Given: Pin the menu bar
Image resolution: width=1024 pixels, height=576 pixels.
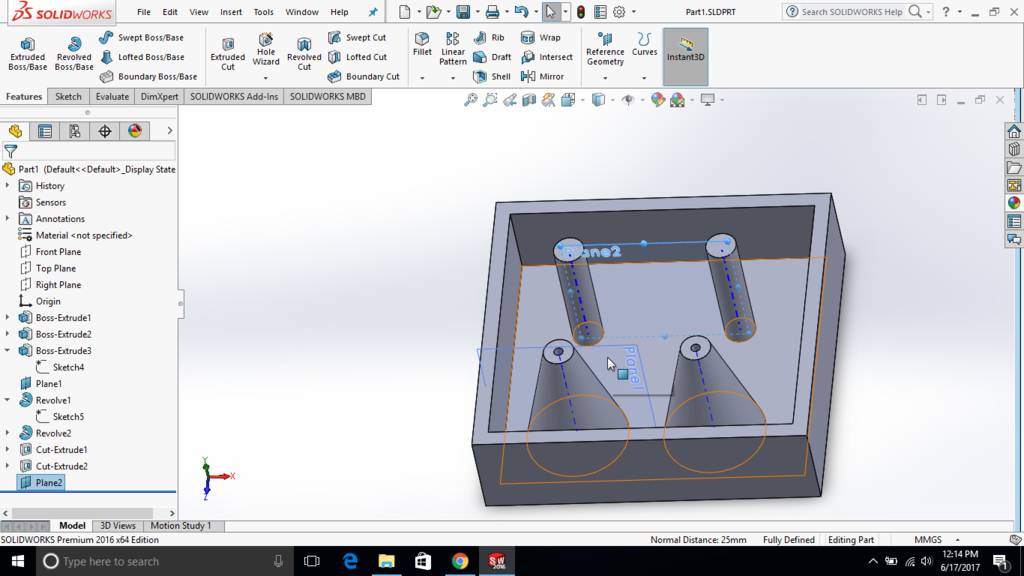Looking at the screenshot, I should 373,12.
